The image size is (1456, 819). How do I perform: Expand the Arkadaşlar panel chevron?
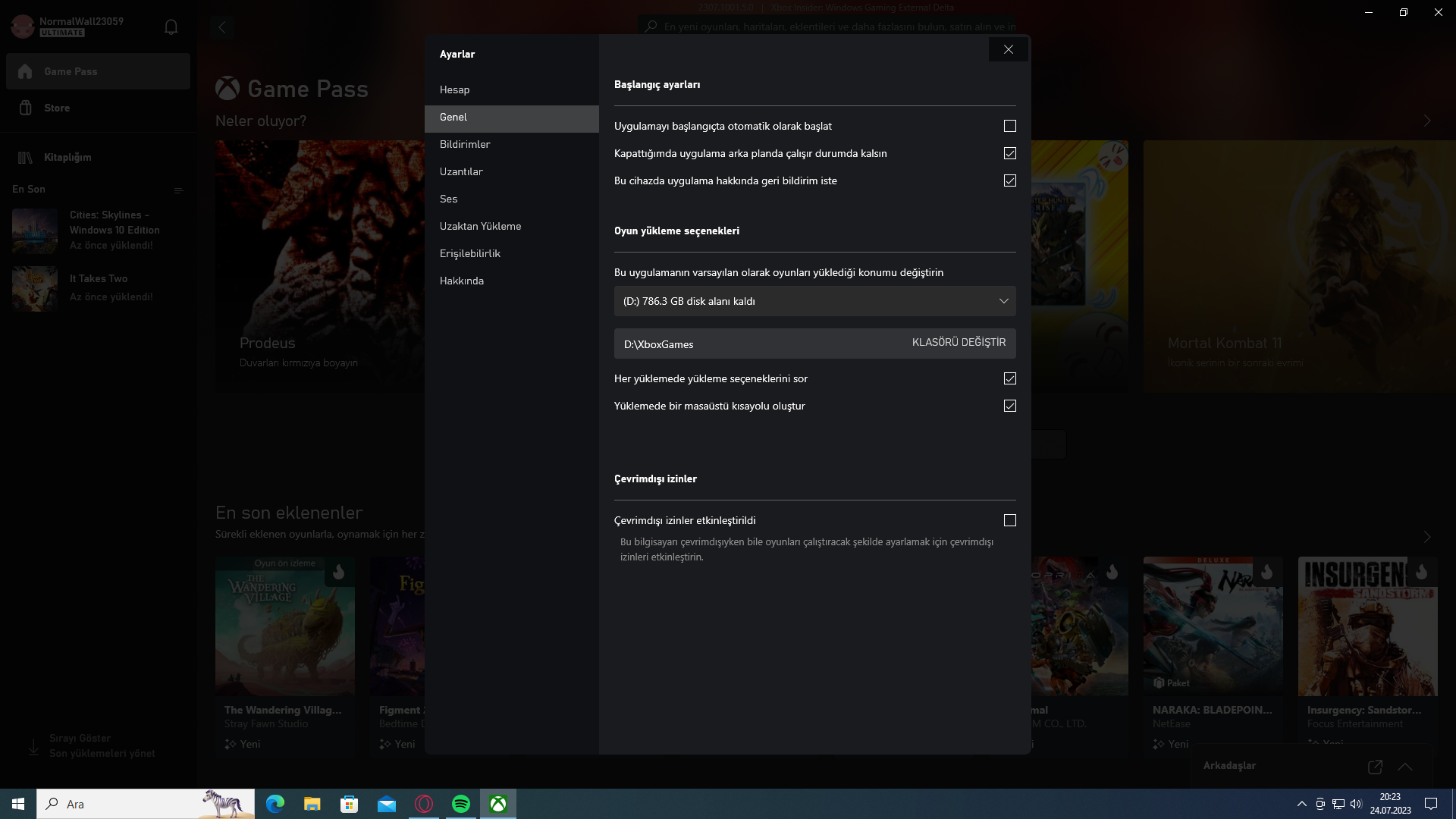coord(1405,767)
